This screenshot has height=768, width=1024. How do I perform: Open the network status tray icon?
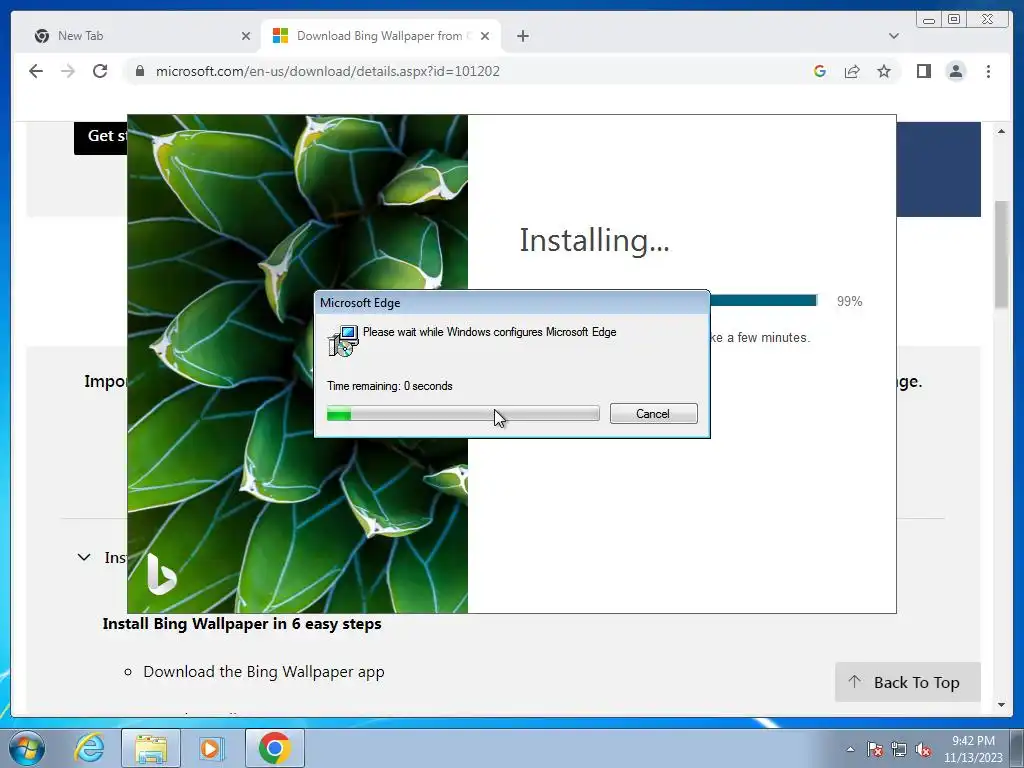(899, 749)
